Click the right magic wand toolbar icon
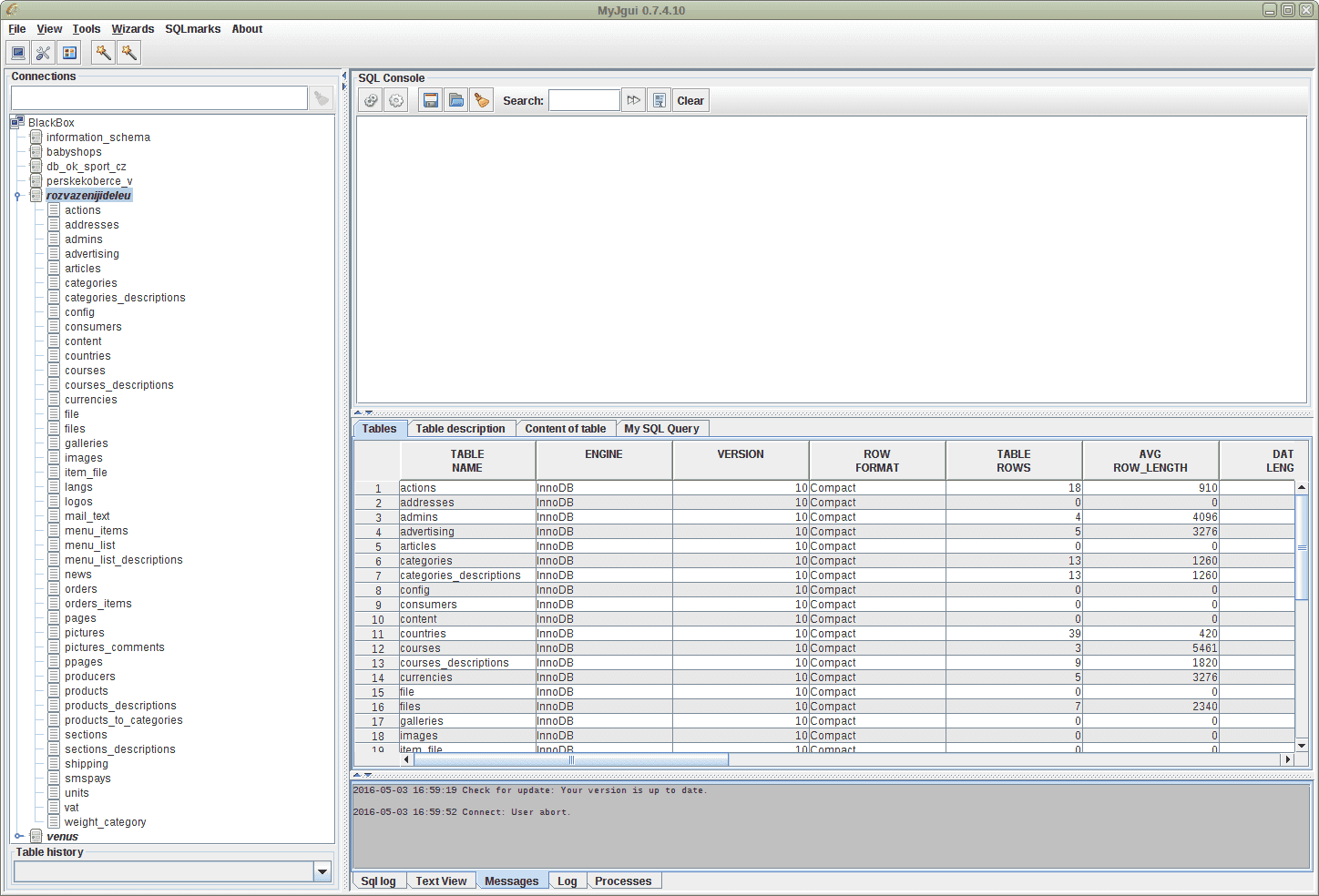The width and height of the screenshot is (1319, 896). tap(129, 53)
